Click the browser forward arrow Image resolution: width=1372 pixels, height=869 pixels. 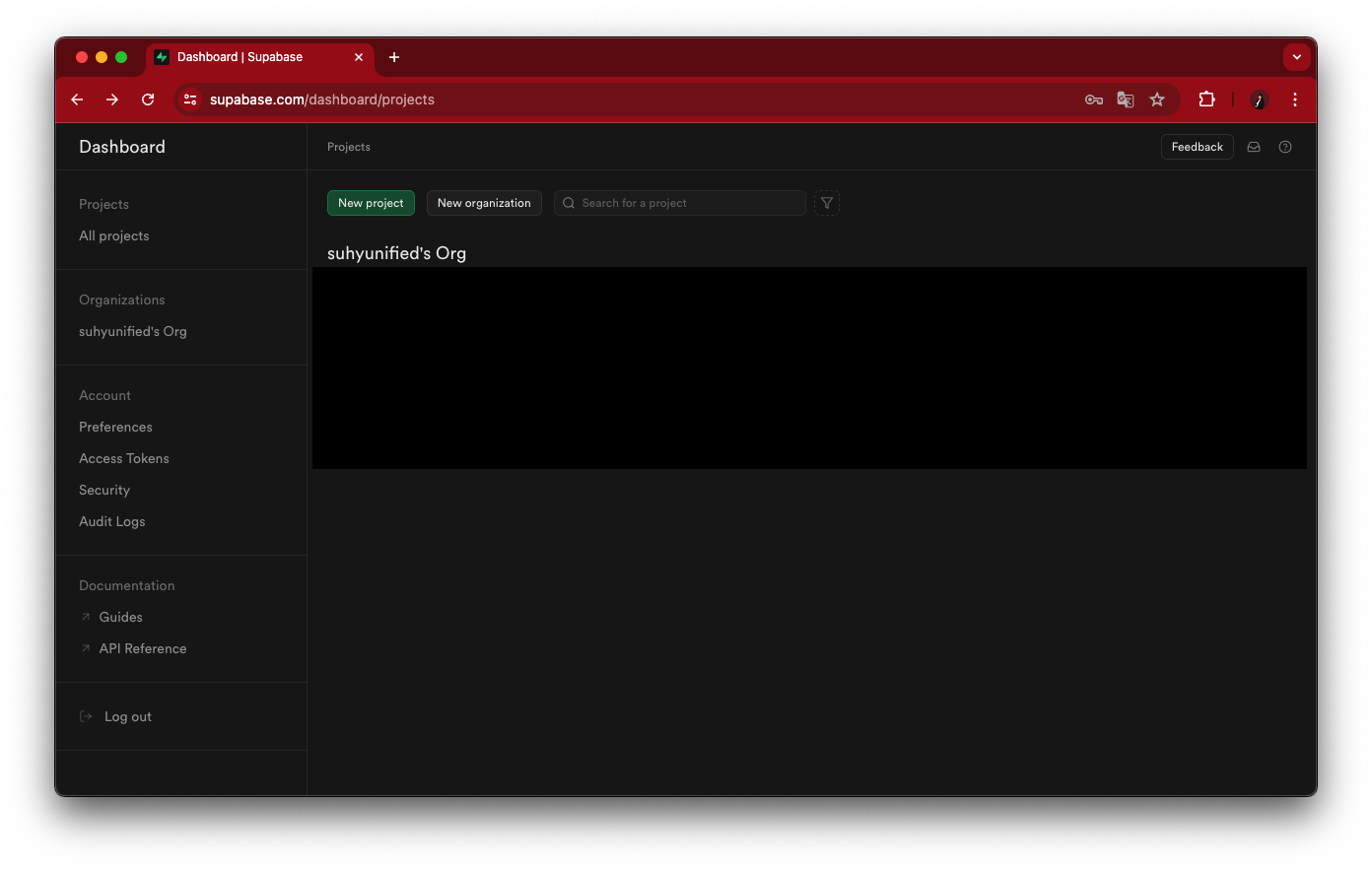(x=112, y=100)
